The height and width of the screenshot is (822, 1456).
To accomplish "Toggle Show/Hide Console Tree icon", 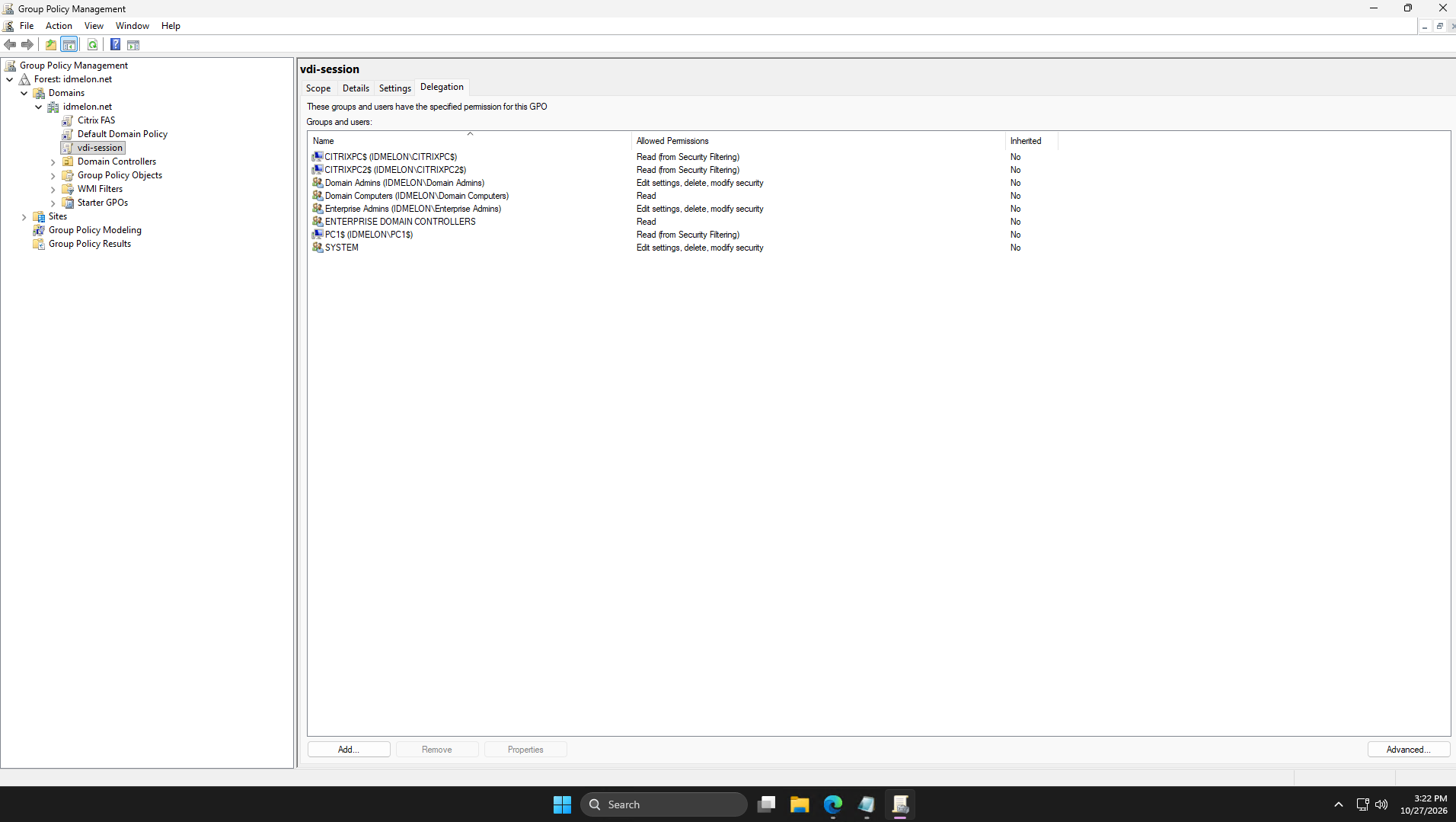I will tap(69, 45).
